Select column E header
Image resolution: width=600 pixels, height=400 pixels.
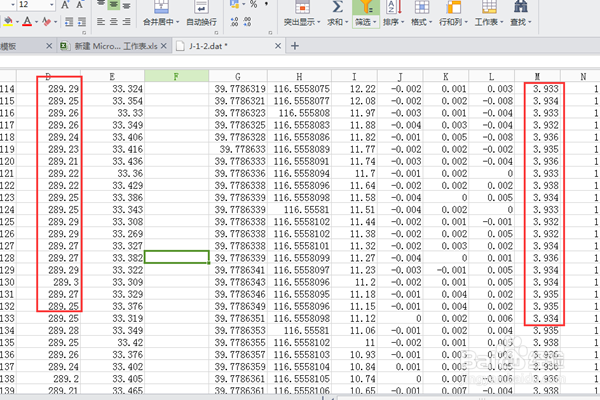point(112,76)
